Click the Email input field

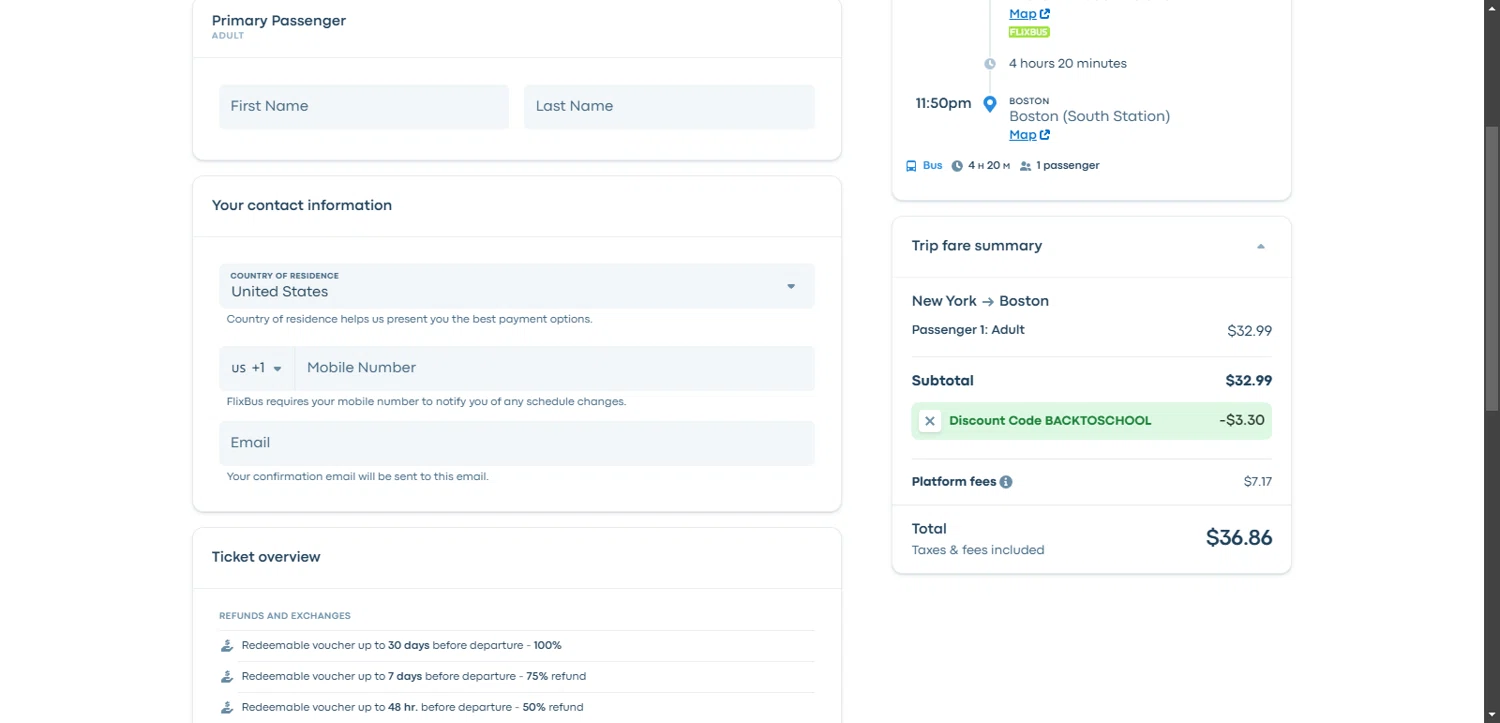pyautogui.click(x=516, y=443)
